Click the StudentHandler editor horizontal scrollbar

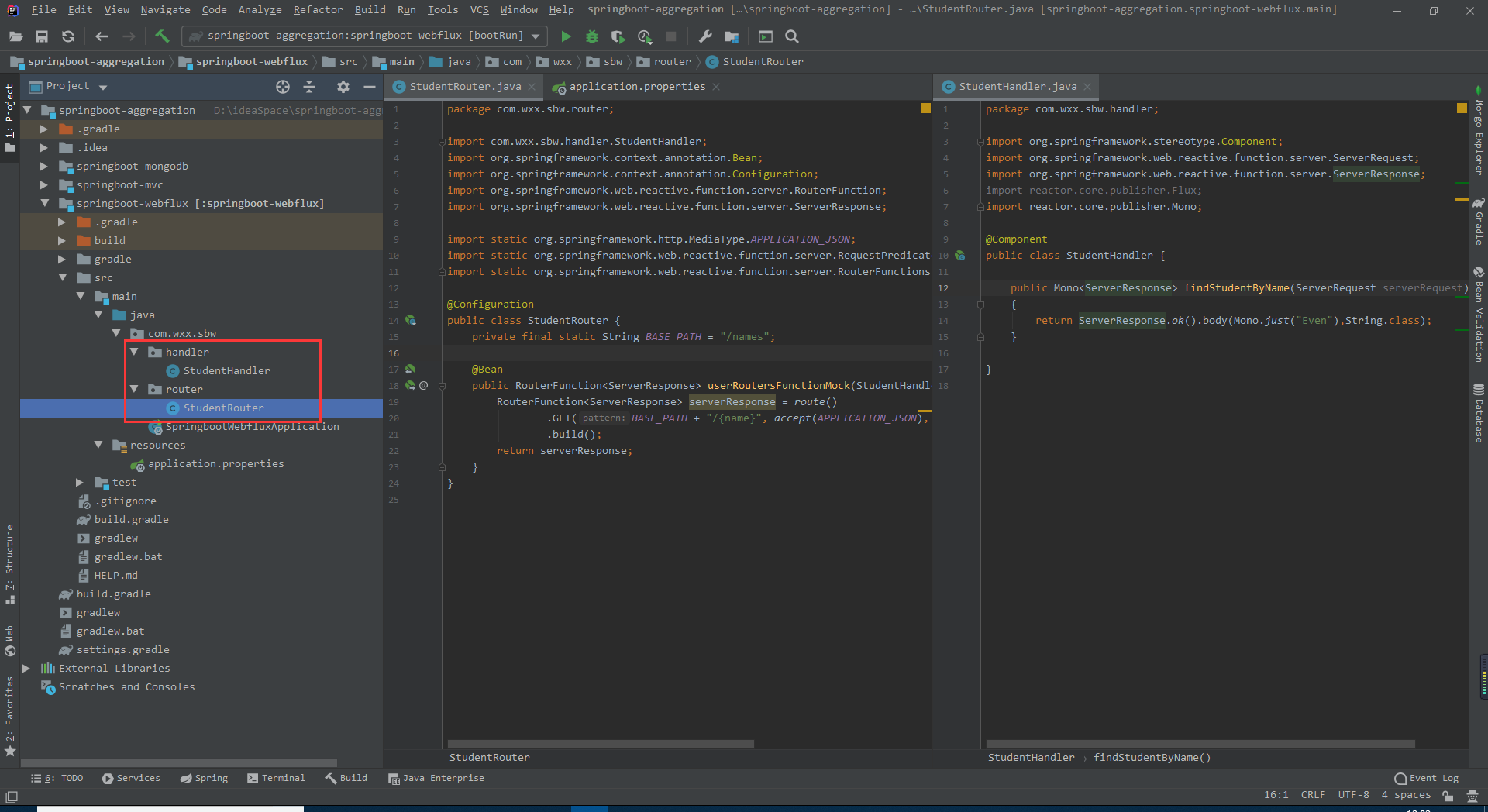point(1200,744)
